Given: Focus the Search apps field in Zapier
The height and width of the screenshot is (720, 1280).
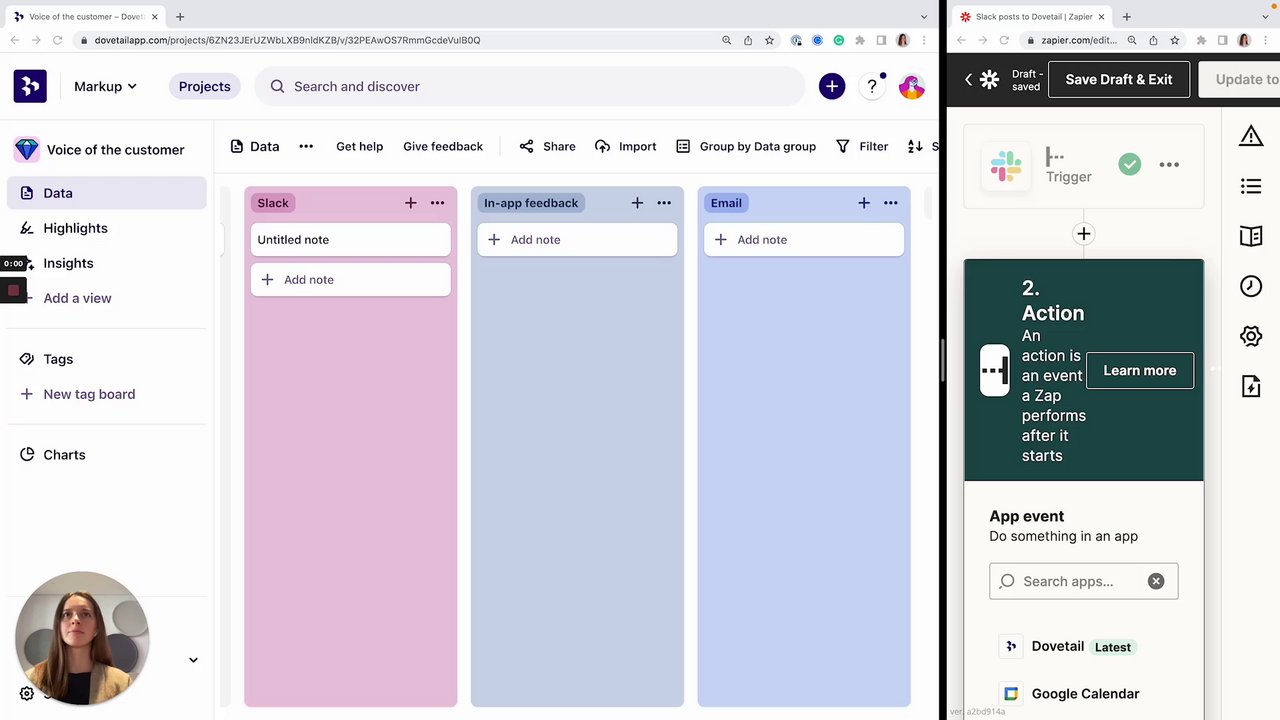Looking at the screenshot, I should 1084,581.
